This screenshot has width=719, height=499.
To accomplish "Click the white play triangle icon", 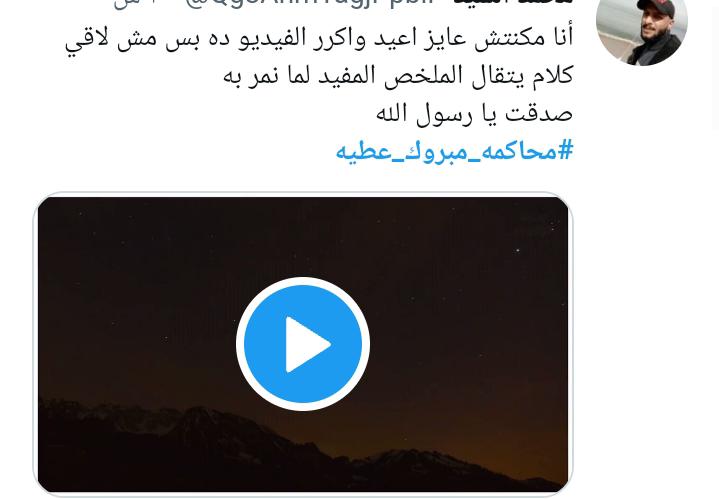I will pyautogui.click(x=308, y=344).
